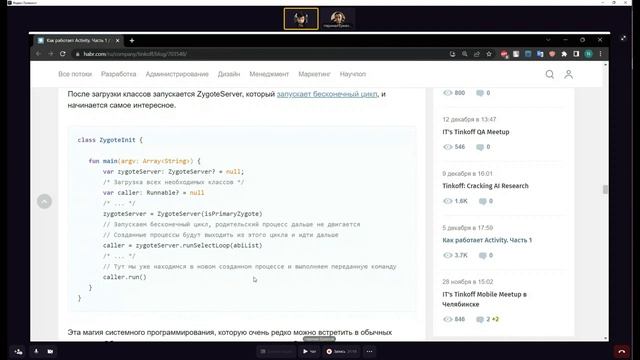Click the red hang-up call button
The height and width of the screenshot is (360, 640).
tap(622, 351)
